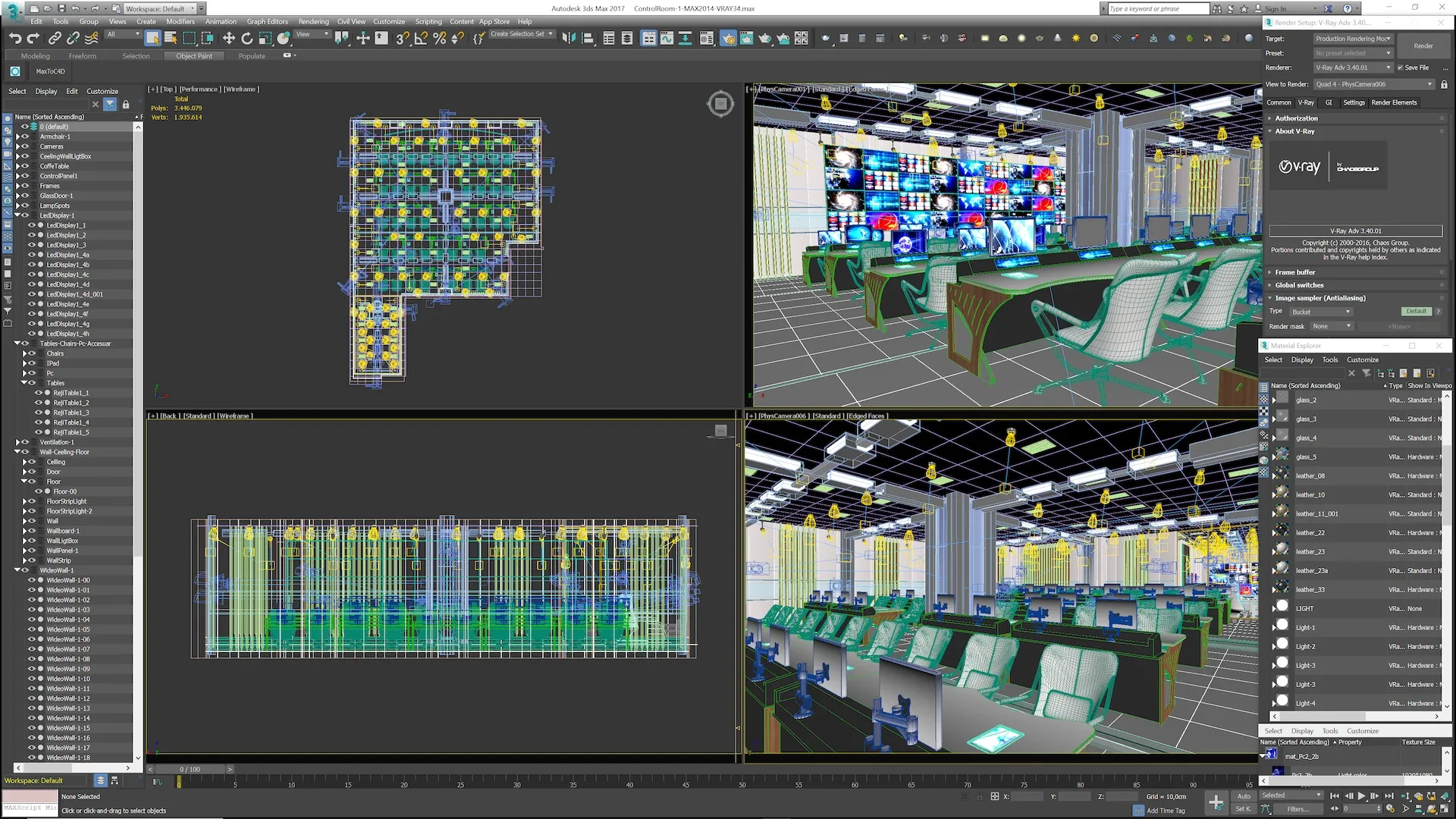This screenshot has width=1456, height=819.
Task: Activate the Bind to Space Warp tool
Action: [92, 38]
